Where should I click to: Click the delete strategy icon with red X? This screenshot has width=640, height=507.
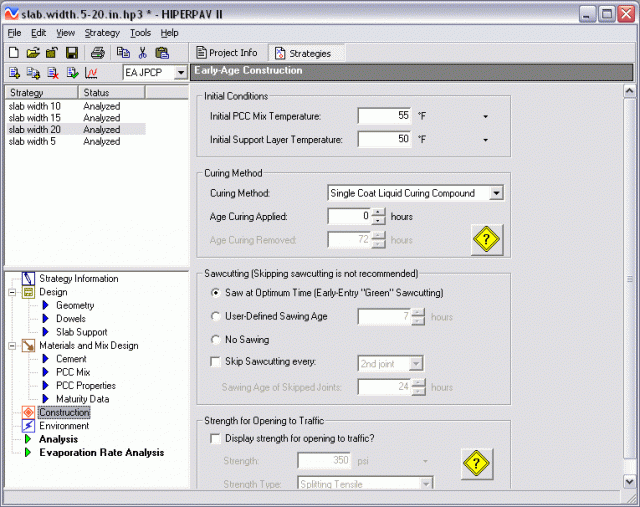click(x=52, y=73)
